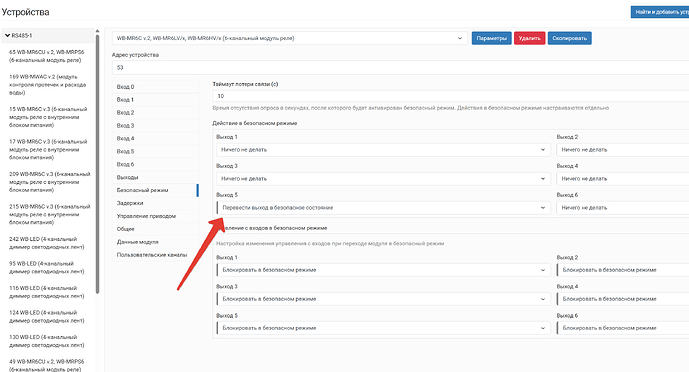This screenshot has height=372, width=689.
Task: Select the Безопасный режим tab
Action: point(155,190)
